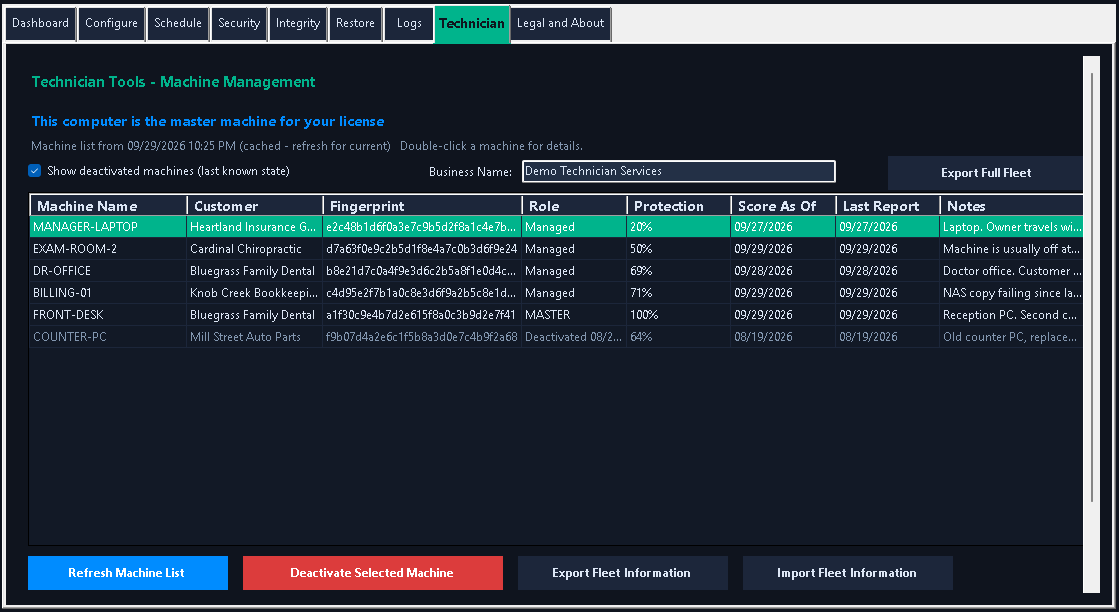
Task: Sort by Notes column header
Action: pyautogui.click(x=1011, y=205)
